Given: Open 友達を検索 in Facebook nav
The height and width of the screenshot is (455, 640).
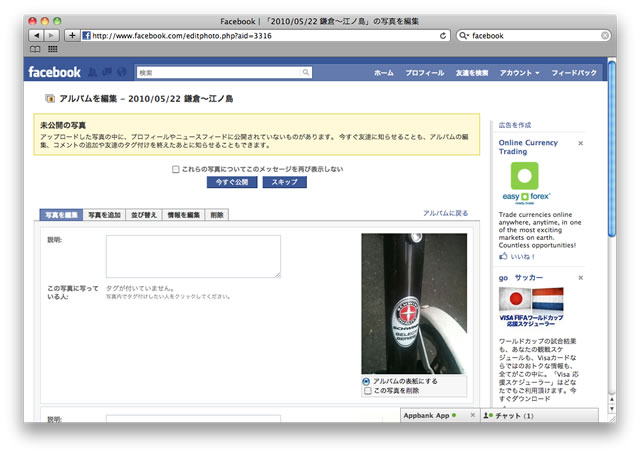Looking at the screenshot, I should point(472,73).
